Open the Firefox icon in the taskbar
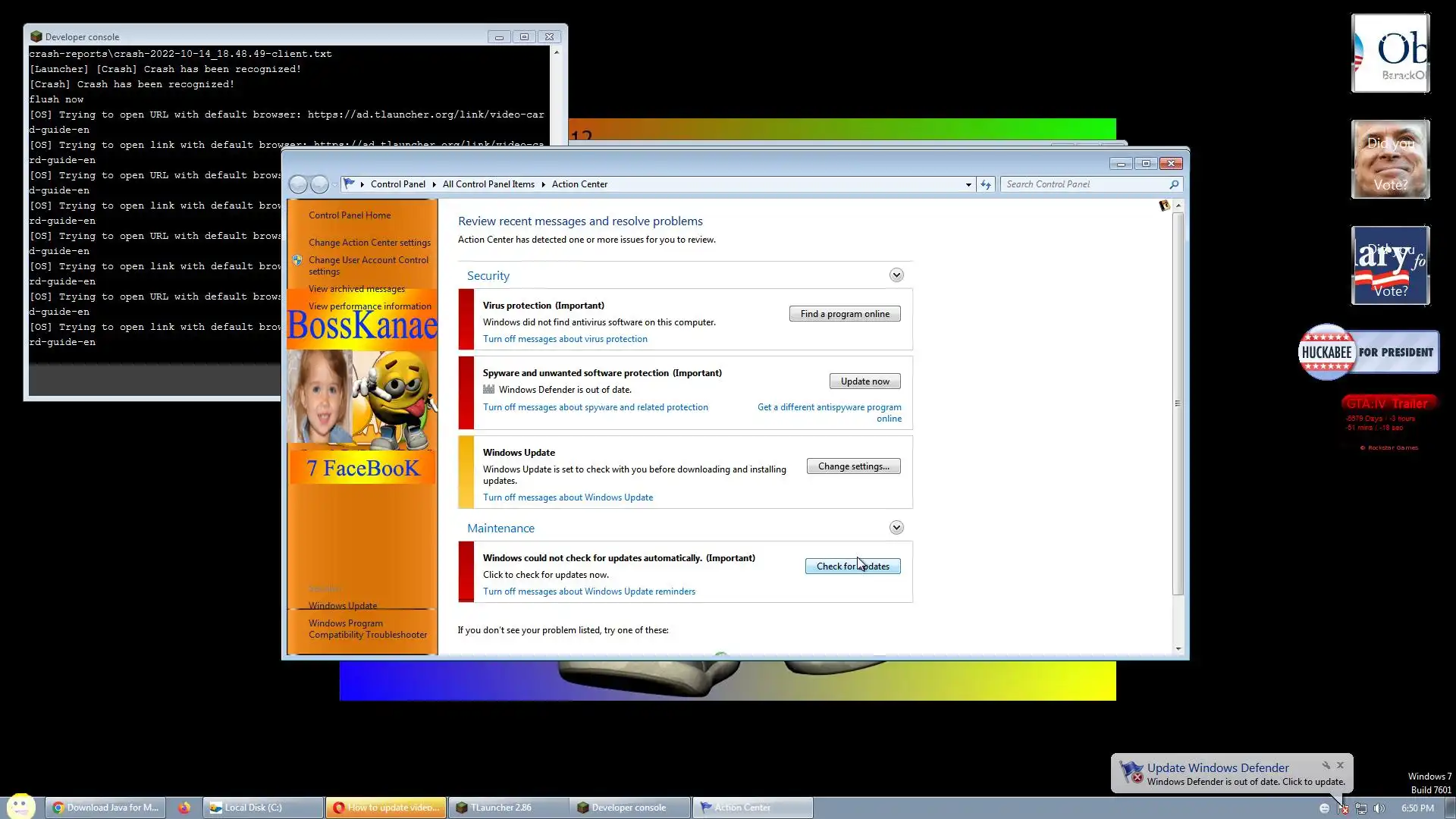This screenshot has height=819, width=1456. click(x=184, y=808)
